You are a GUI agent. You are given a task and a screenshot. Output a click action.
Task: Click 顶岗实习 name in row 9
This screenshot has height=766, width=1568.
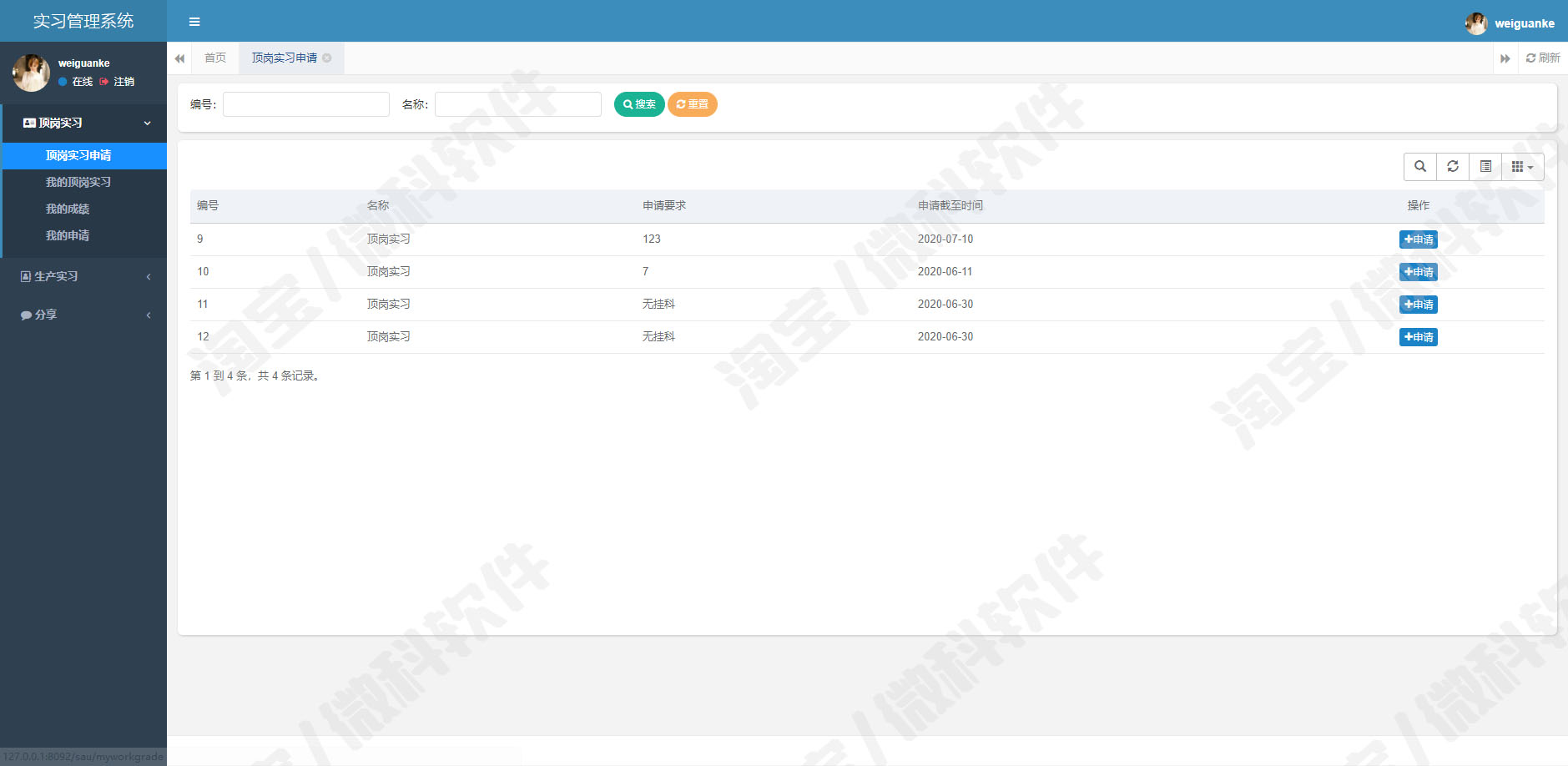point(389,239)
